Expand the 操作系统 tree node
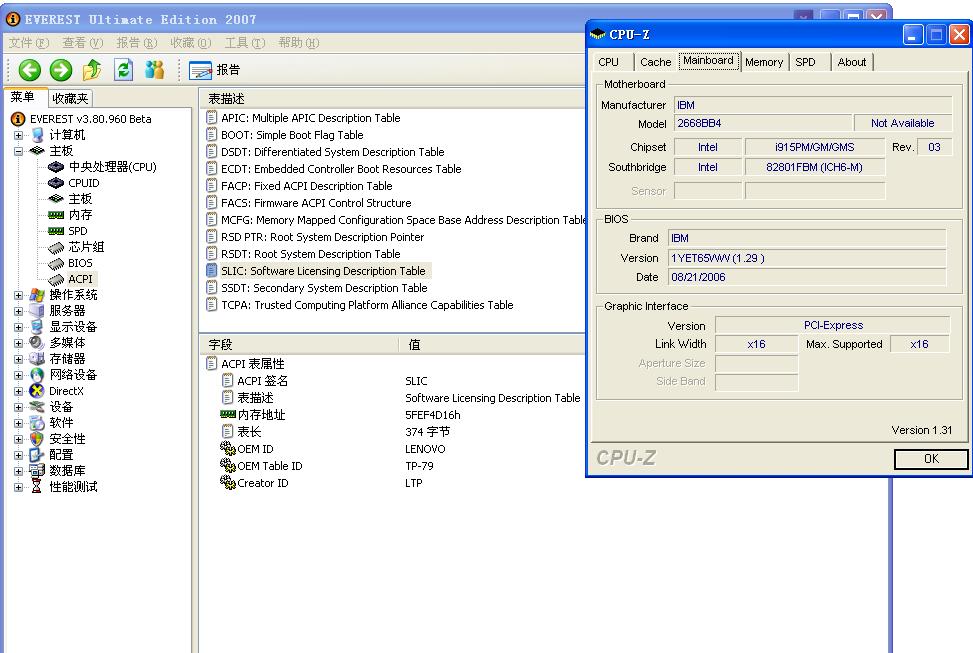 pyautogui.click(x=19, y=295)
